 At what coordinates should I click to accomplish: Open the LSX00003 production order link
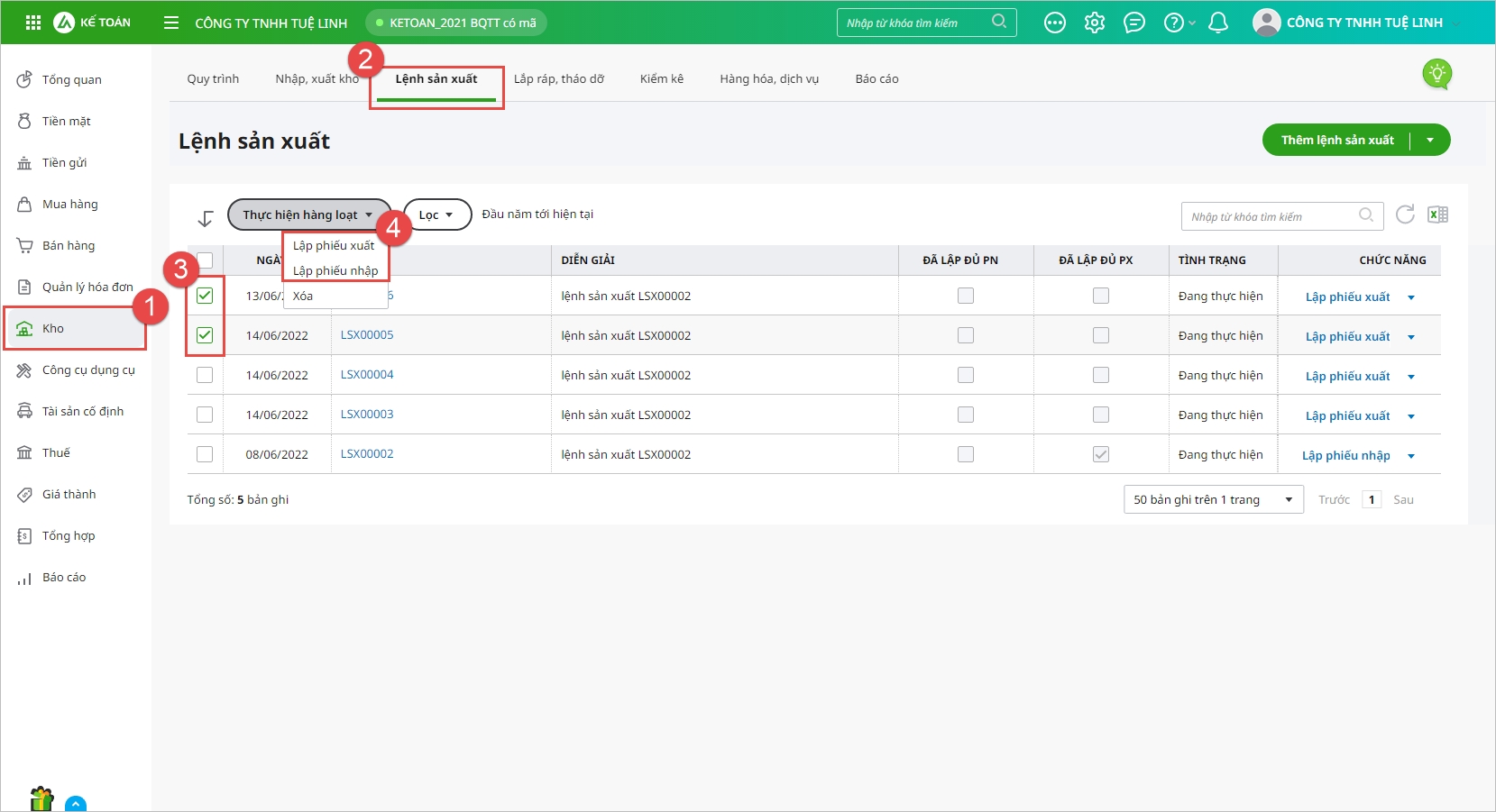pyautogui.click(x=367, y=415)
